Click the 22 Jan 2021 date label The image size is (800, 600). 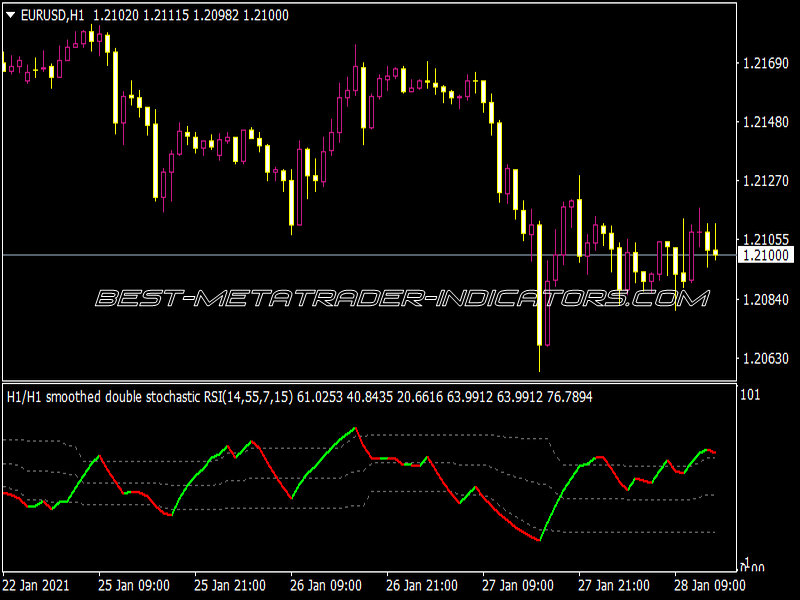click(x=36, y=585)
